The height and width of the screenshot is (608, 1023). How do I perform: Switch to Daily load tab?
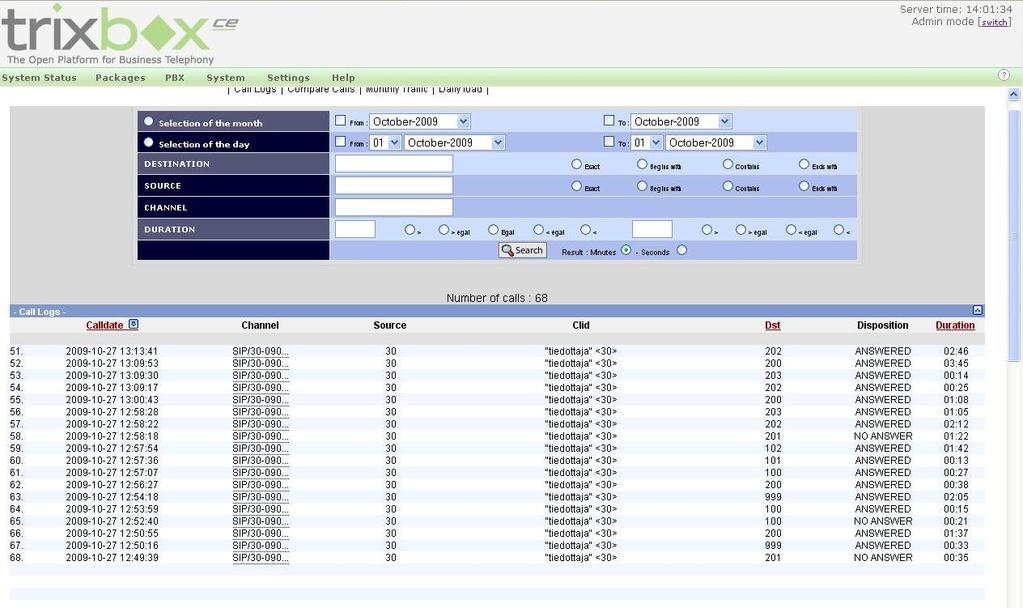(461, 89)
